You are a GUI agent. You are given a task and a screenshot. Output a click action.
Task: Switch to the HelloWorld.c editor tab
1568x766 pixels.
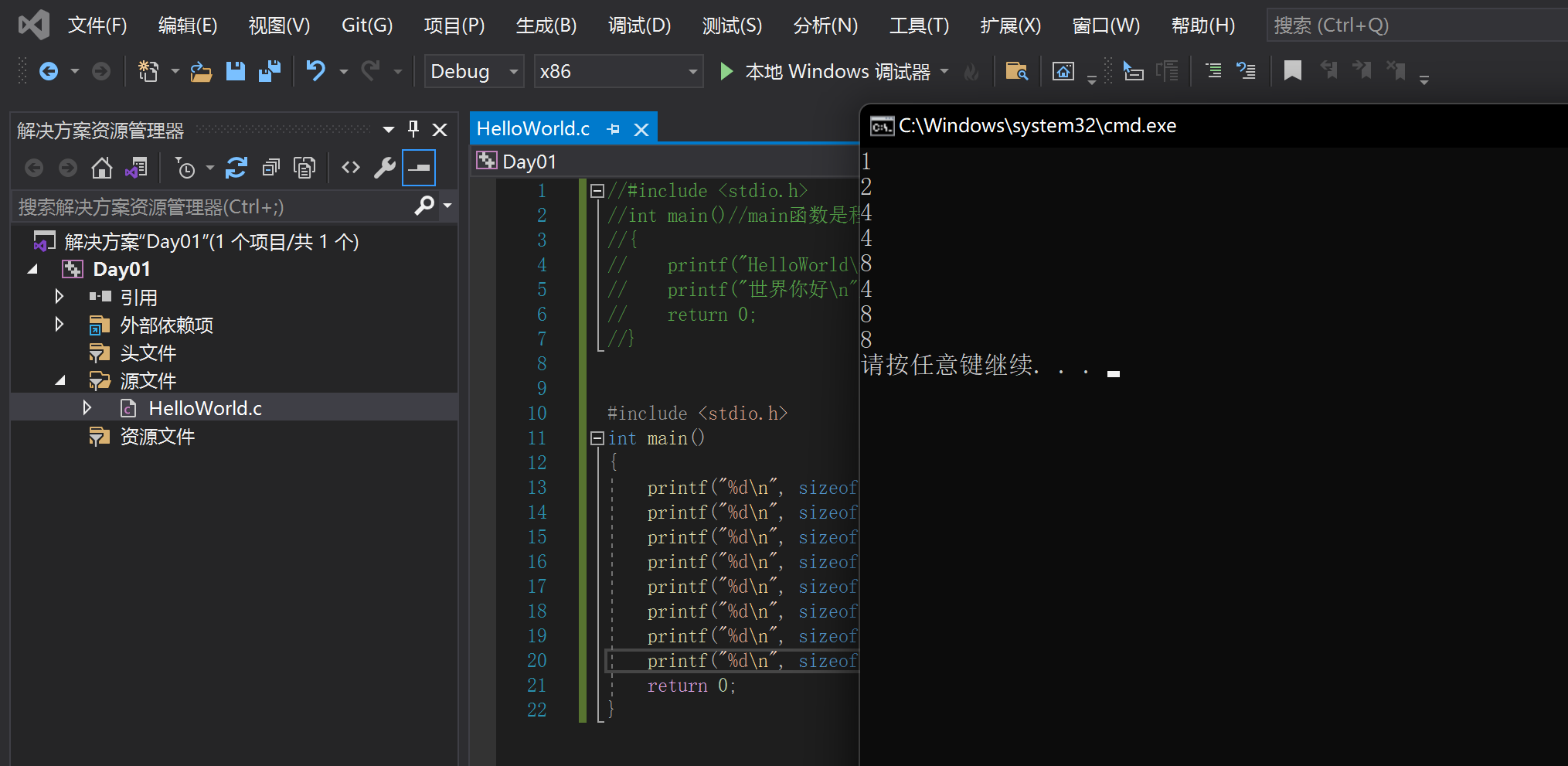tap(533, 129)
